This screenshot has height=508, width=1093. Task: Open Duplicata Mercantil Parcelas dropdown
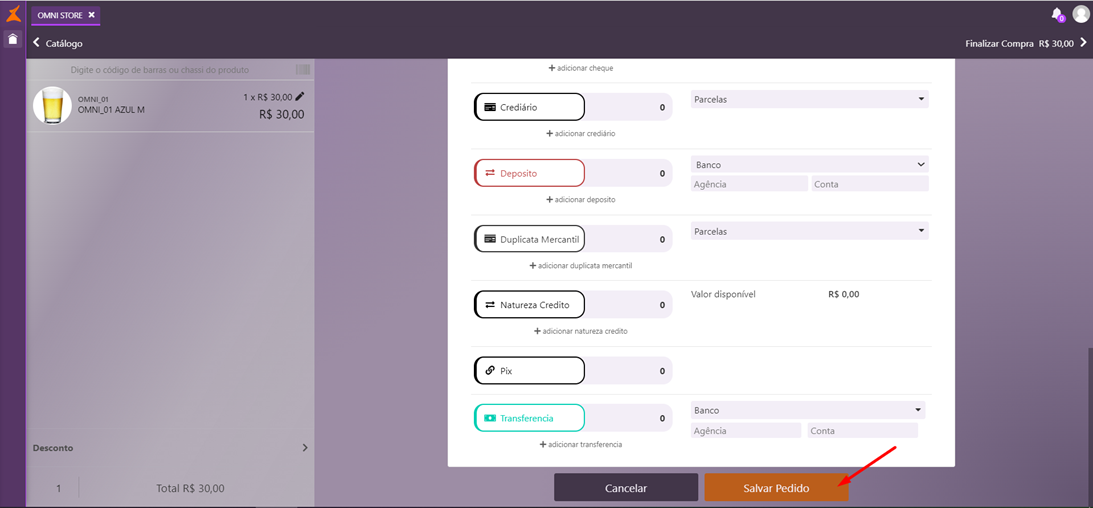coord(809,231)
